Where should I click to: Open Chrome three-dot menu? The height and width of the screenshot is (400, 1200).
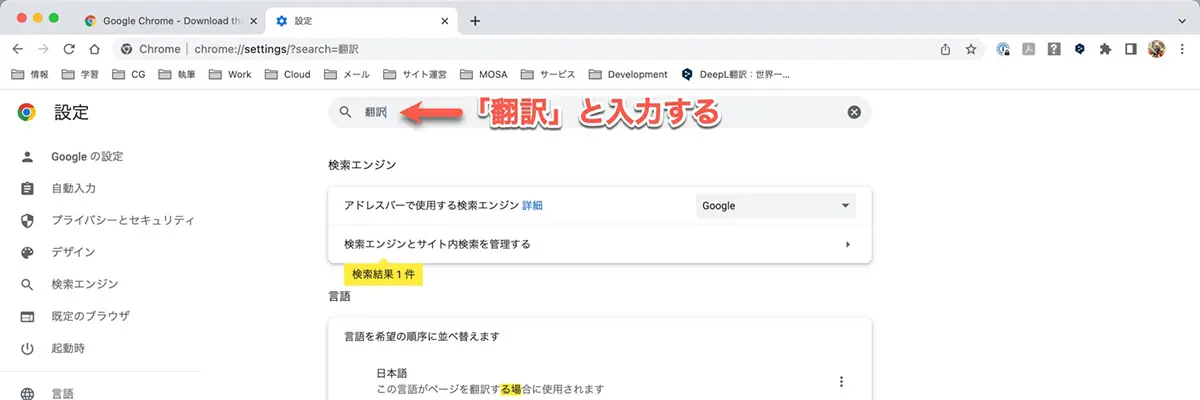coord(1181,48)
